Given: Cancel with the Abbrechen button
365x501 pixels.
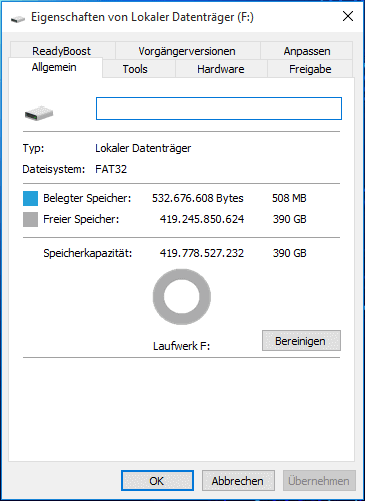Looking at the screenshot, I should click(238, 481).
